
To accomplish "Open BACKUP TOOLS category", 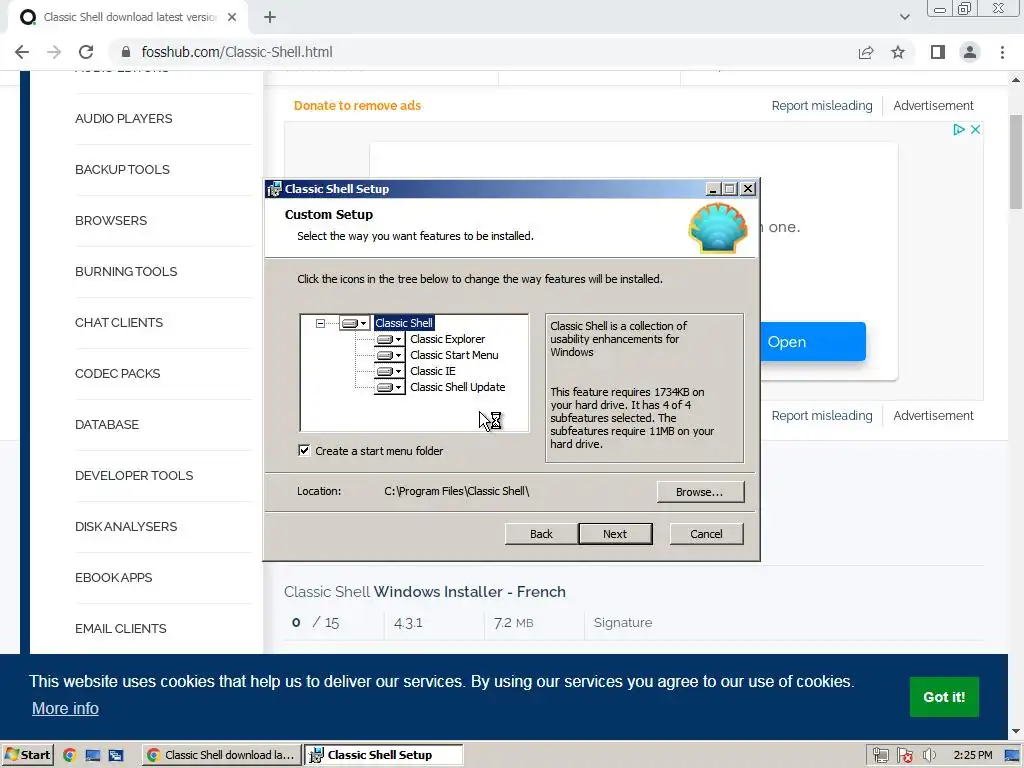I will pyautogui.click(x=122, y=170).
